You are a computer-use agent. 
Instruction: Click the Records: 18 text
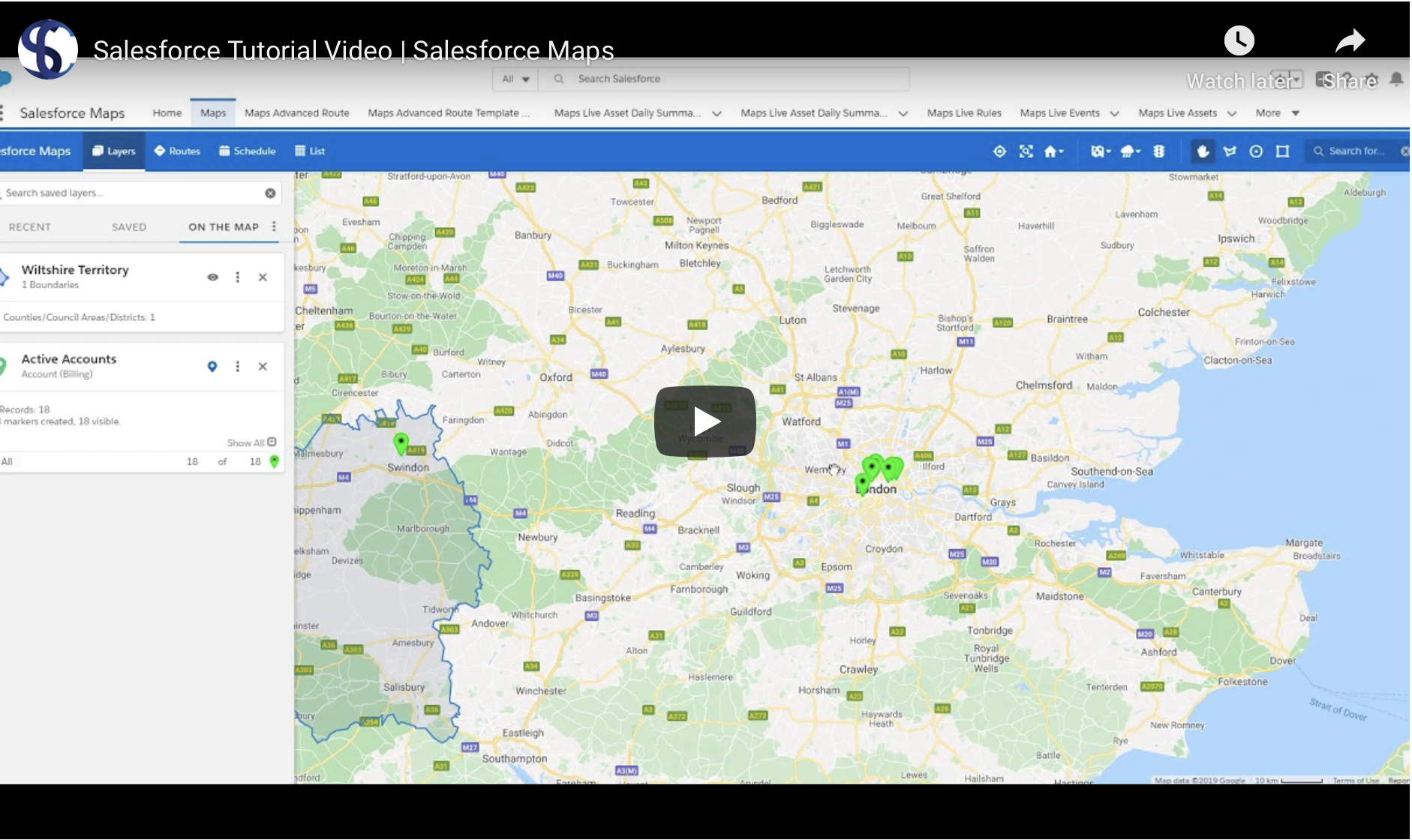coord(25,410)
